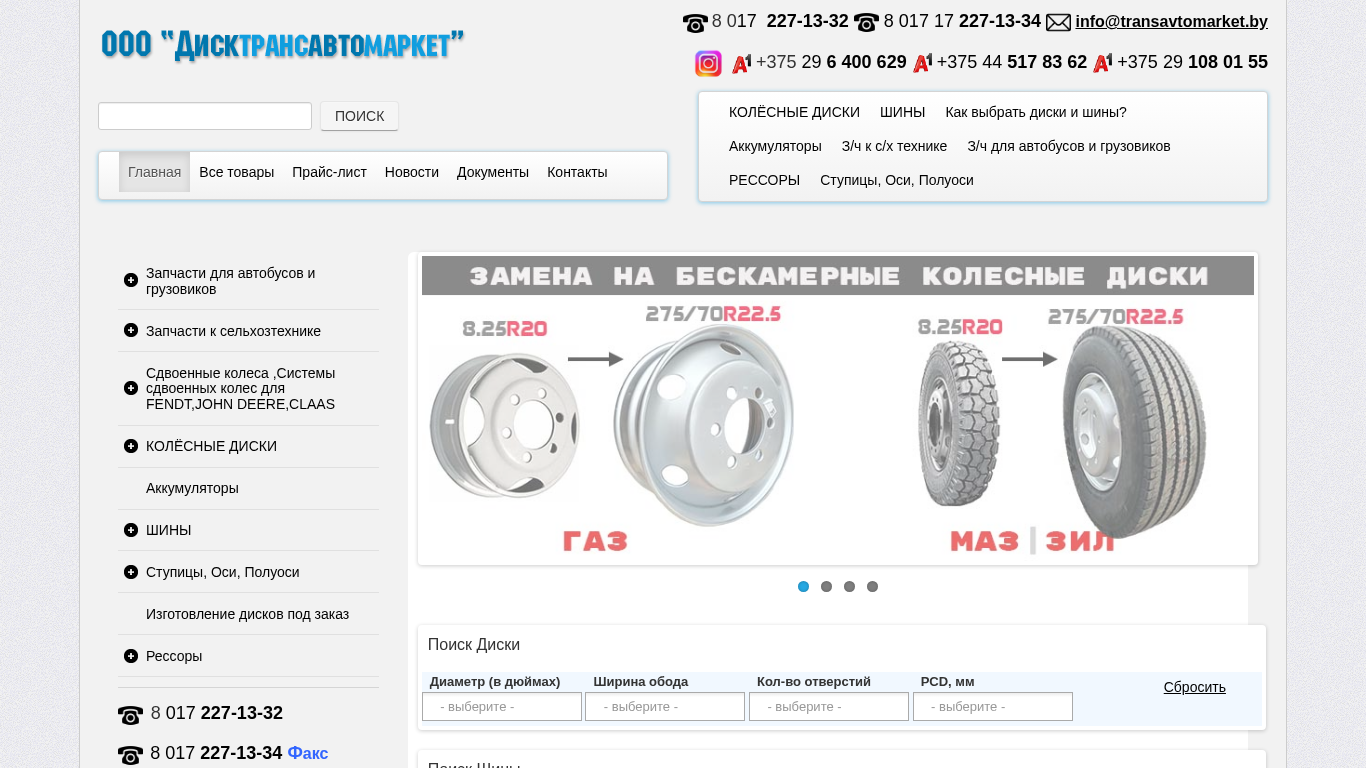Switch to the fourth banner slide dot

click(872, 587)
